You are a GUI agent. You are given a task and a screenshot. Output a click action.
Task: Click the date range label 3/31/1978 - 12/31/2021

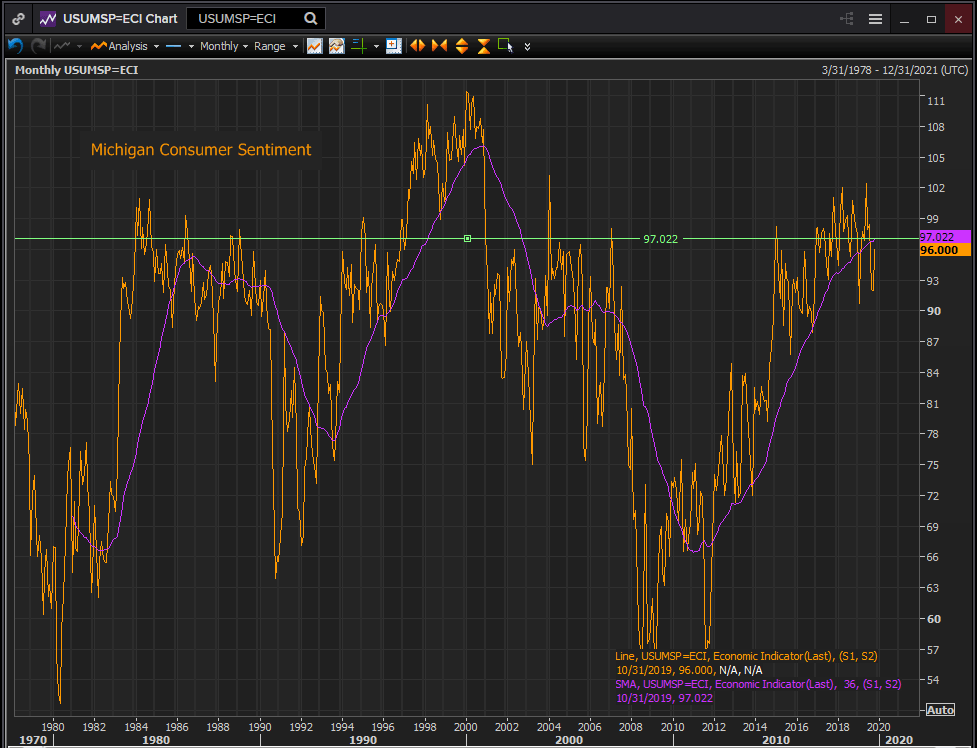point(894,70)
